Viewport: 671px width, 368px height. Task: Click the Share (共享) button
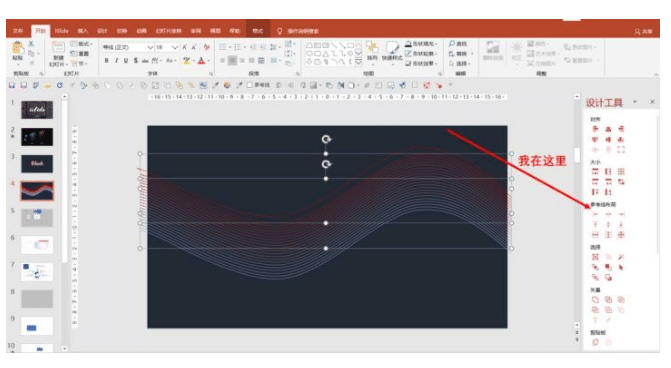643,31
